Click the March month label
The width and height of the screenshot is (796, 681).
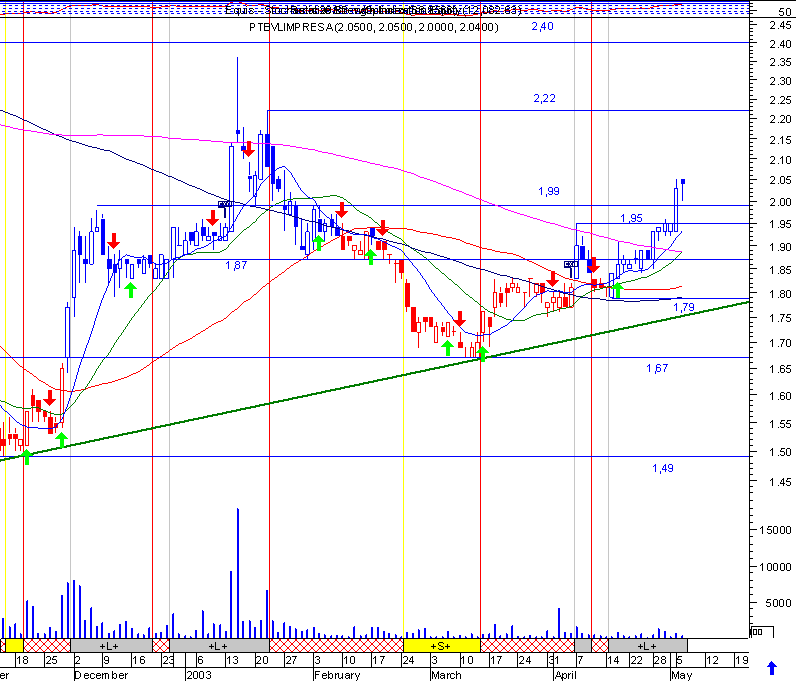(x=446, y=675)
